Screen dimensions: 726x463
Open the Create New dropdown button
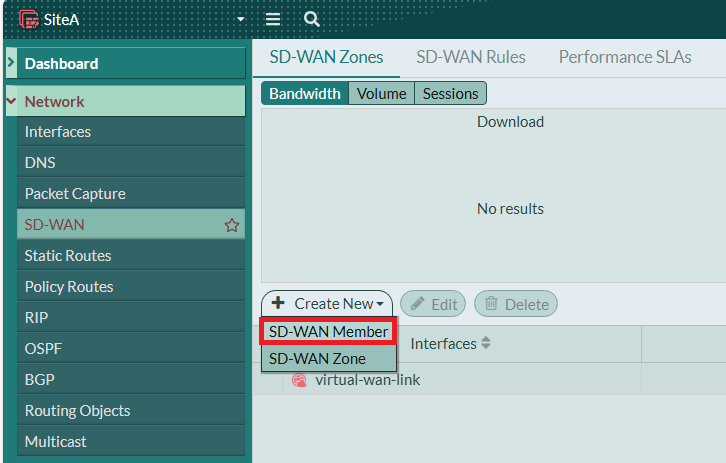[327, 304]
